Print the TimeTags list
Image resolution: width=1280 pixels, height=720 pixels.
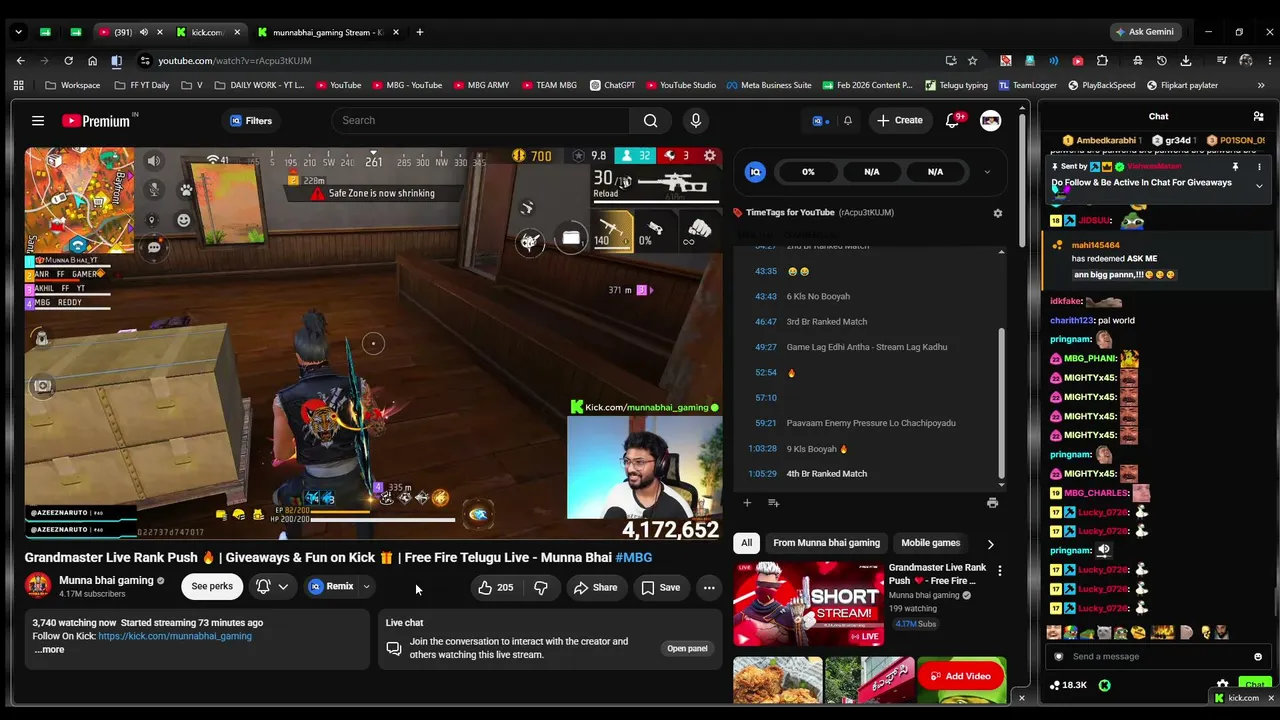(992, 503)
